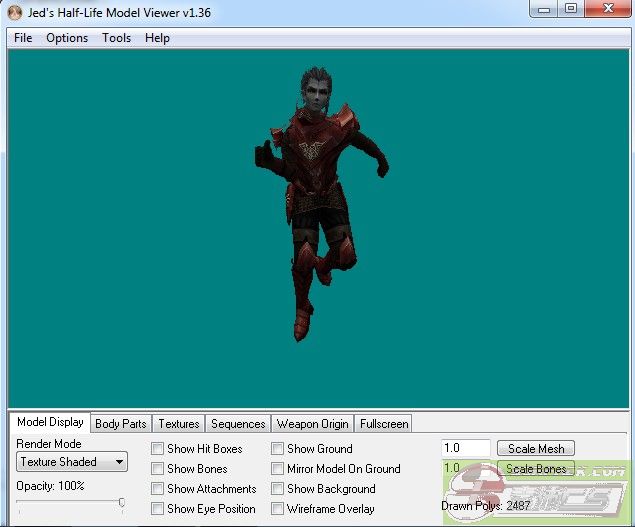
Task: Toggle Wireframe Overlay checkbox
Action: (x=278, y=509)
